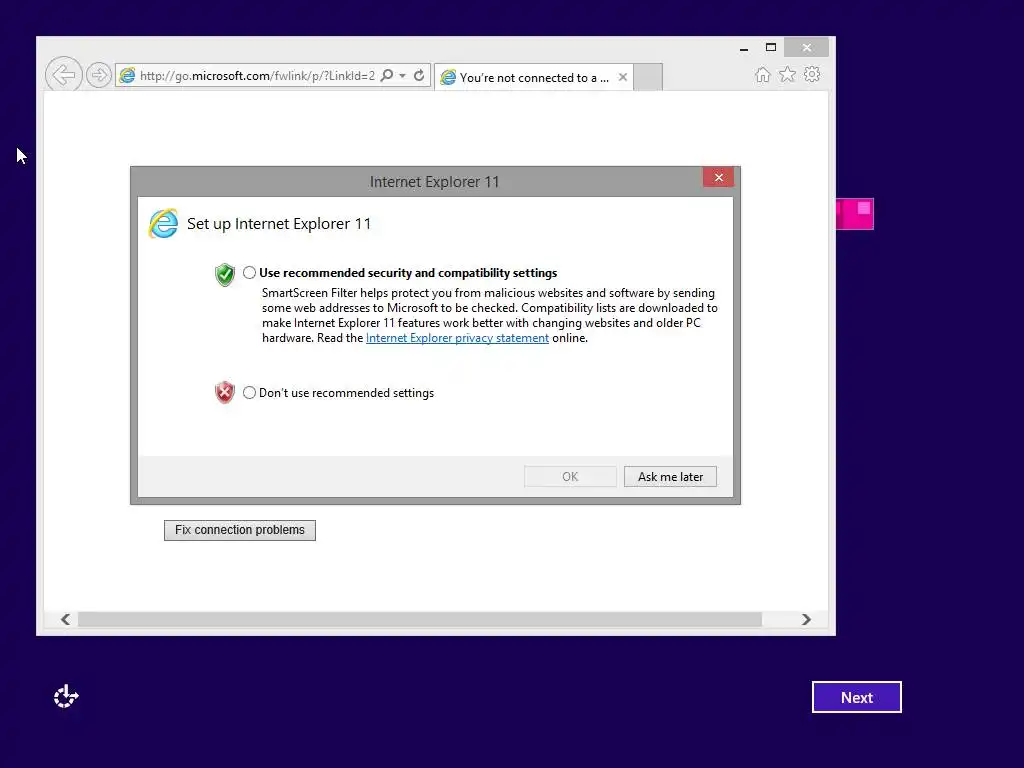Maximize the Internet Explorer browser window
Screen dimensions: 1024x768
coord(771,48)
